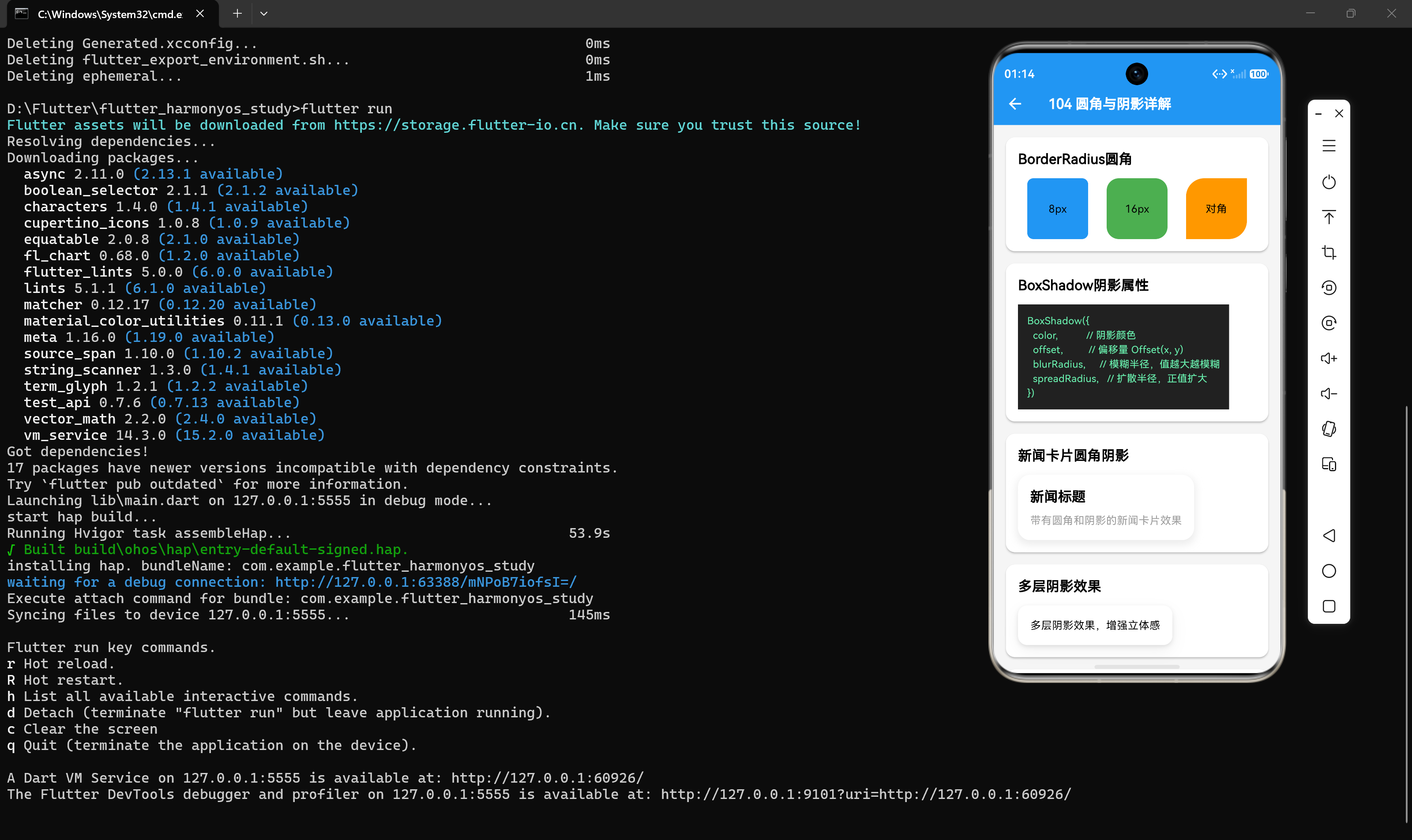Click the 'r Hot reload.' line
Viewport: 1412px width, 840px height.
click(x=61, y=664)
